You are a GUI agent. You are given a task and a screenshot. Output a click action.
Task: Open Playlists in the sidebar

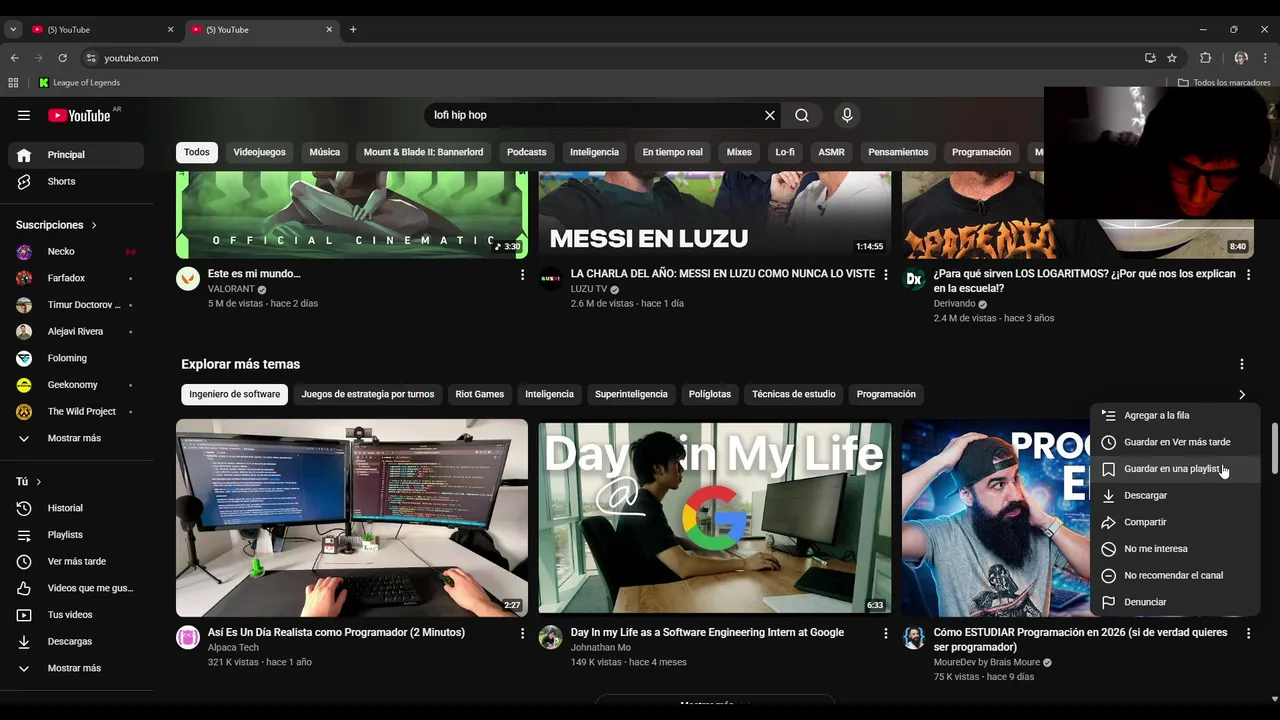click(76, 535)
